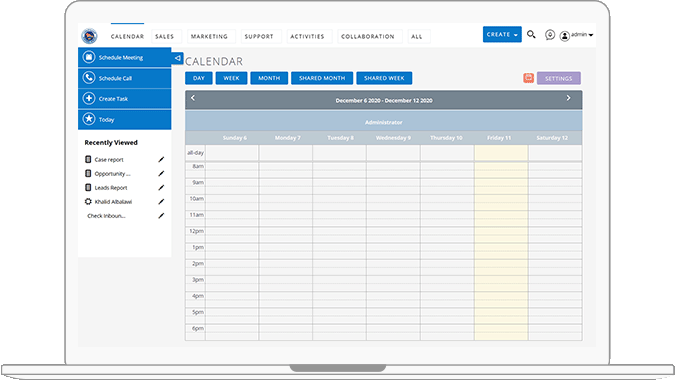
Task: Open Check Inboun... from Recently Viewed
Action: pos(106,216)
